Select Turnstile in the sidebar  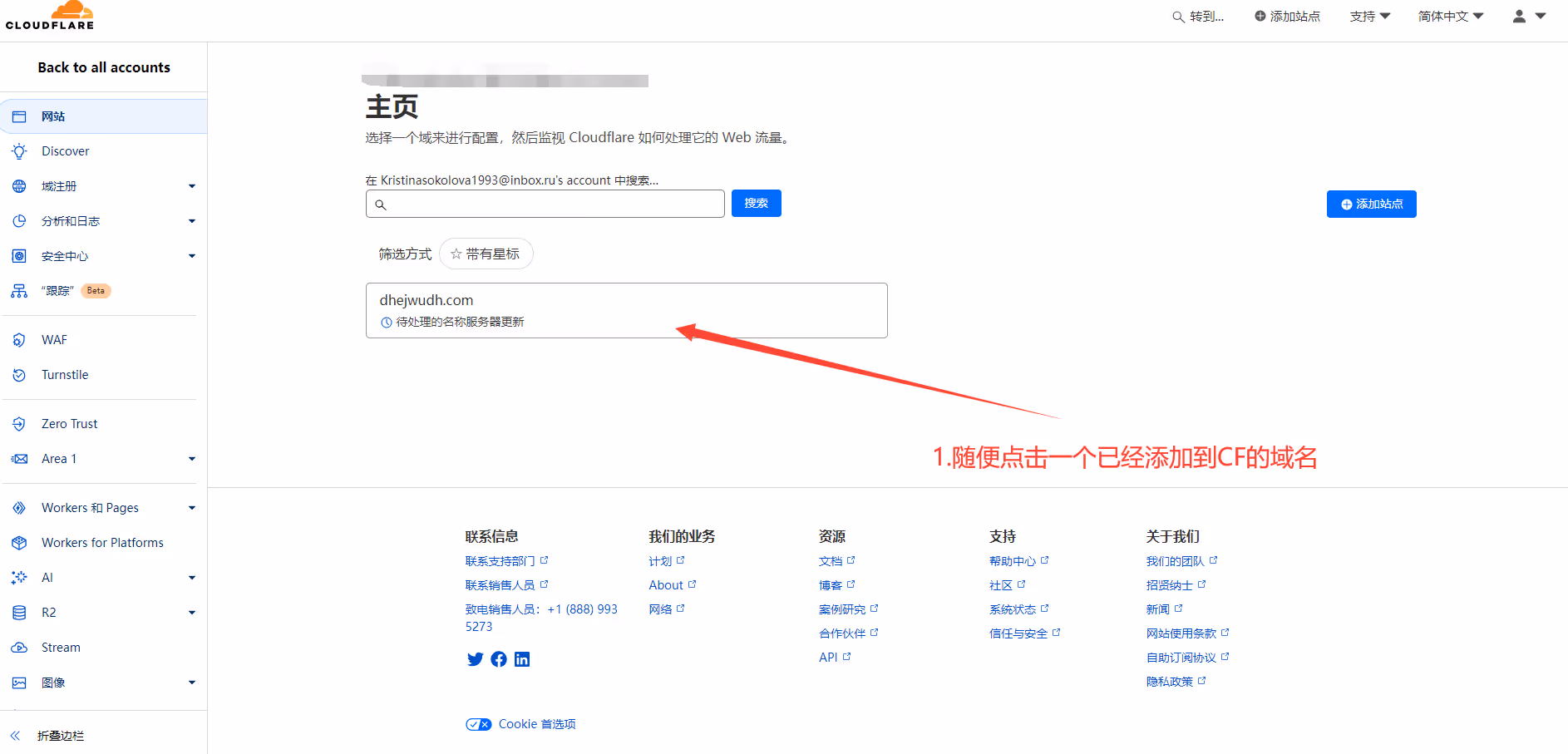pos(65,375)
